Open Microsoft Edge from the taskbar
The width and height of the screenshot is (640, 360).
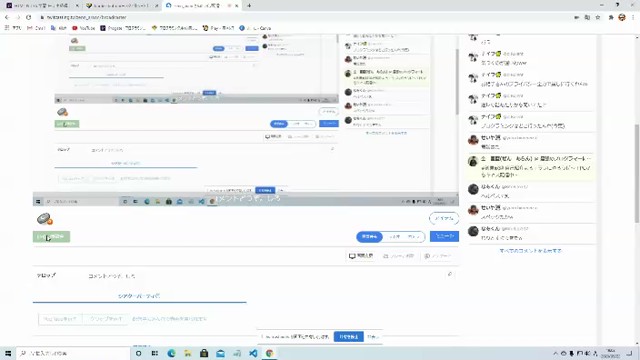click(x=171, y=353)
